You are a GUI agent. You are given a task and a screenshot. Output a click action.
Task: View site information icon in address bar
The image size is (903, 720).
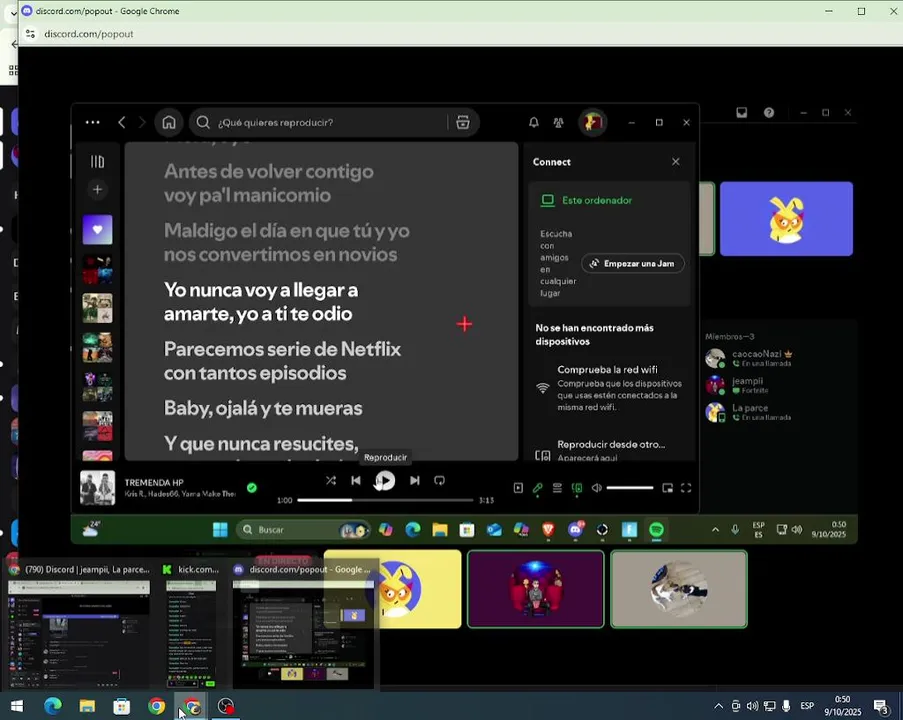(31, 34)
